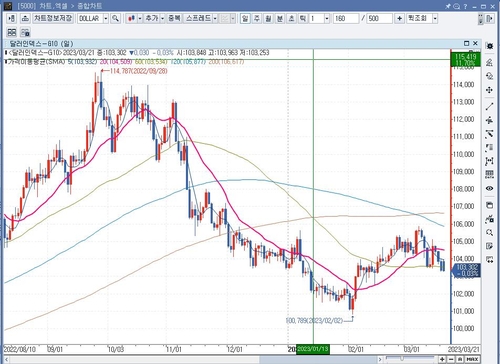The width and height of the screenshot is (500, 364).
Task: Click the chart lock icon in second toolbar row
Action: (25, 32)
